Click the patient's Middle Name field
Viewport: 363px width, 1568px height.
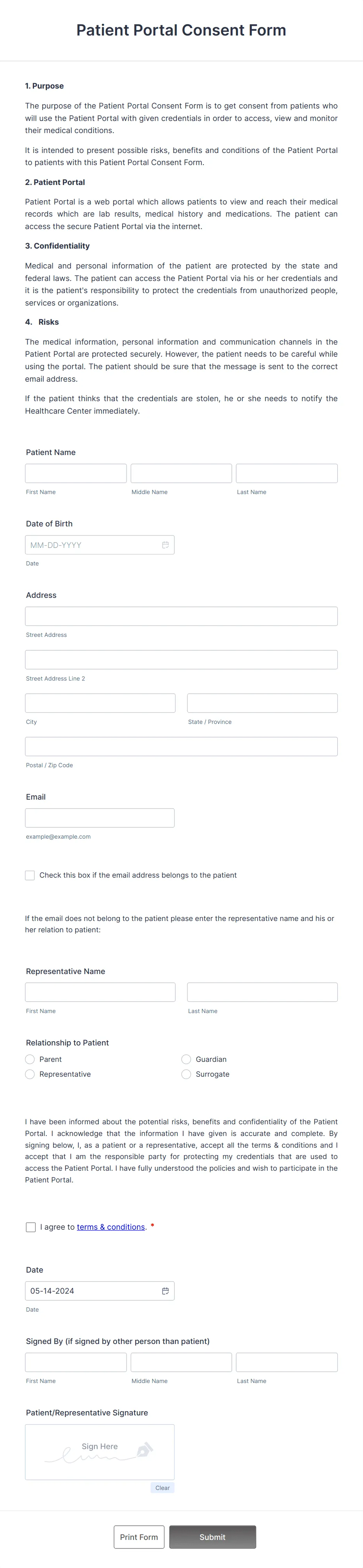point(181,473)
